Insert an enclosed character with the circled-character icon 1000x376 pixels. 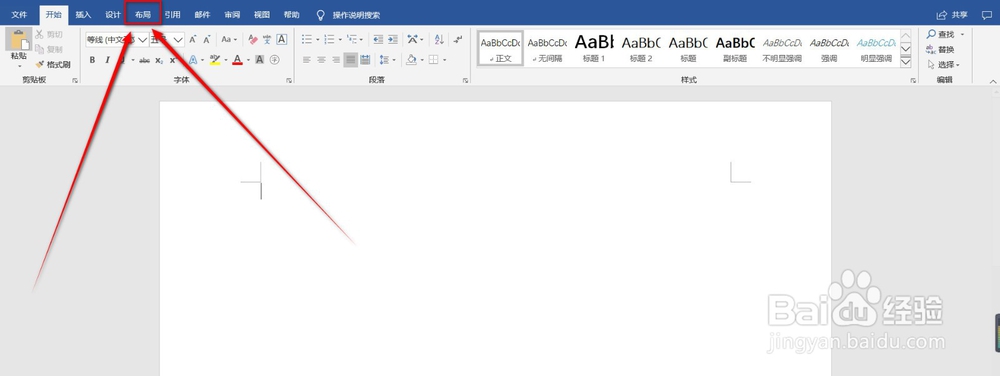[x=275, y=60]
